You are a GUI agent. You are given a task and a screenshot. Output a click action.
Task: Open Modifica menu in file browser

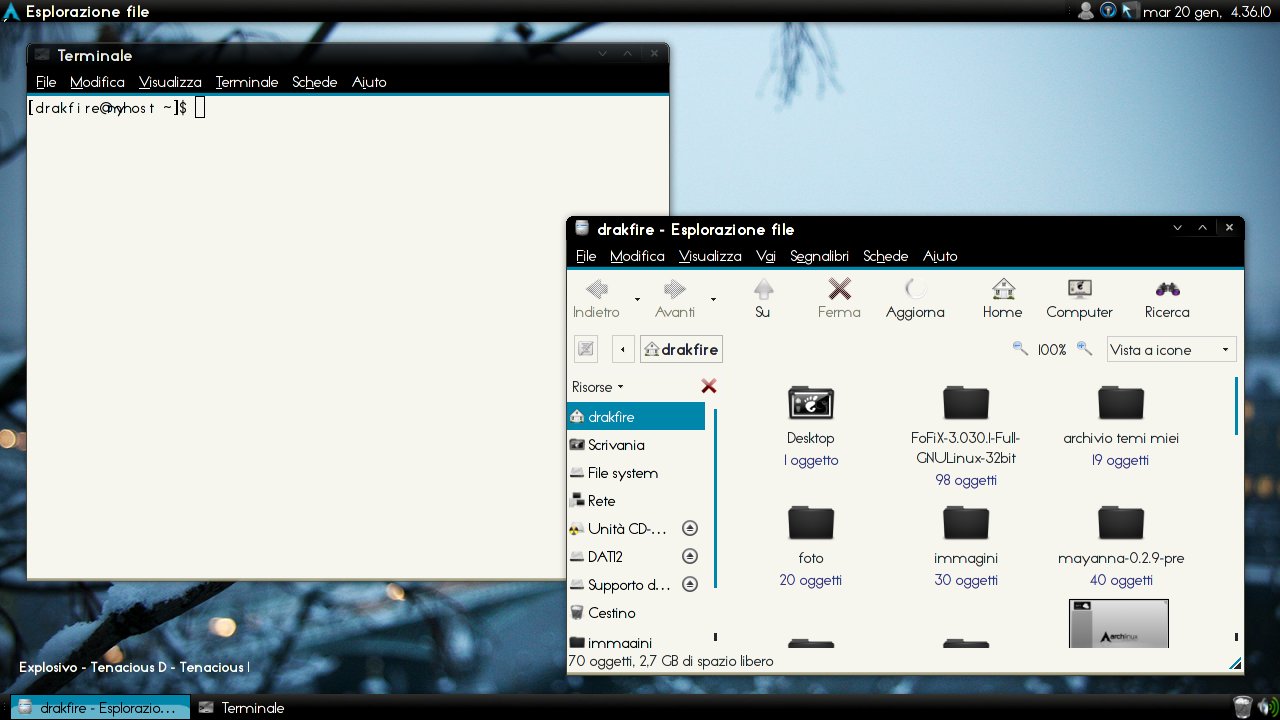(x=637, y=256)
